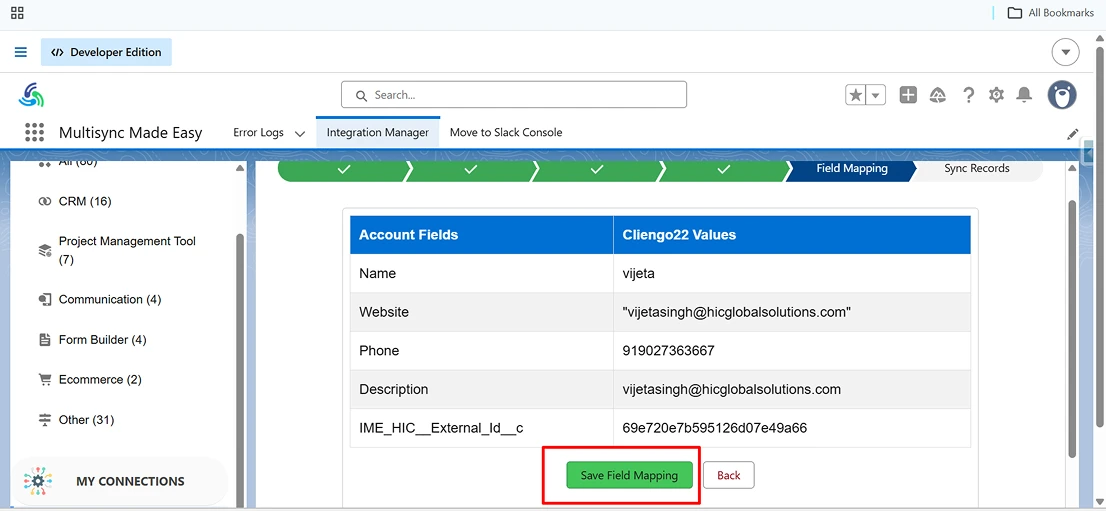1106x511 pixels.
Task: Click the Communication category icon
Action: (x=44, y=300)
